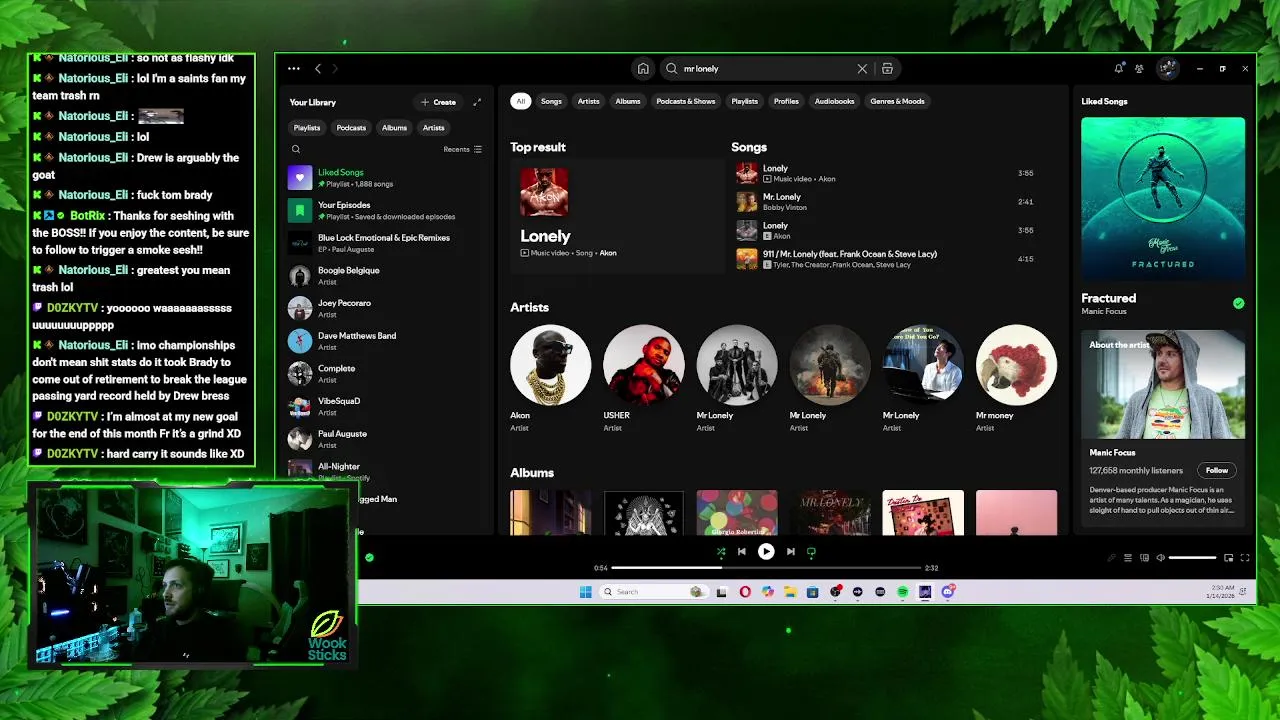Enter full screen mode

click(x=1245, y=558)
